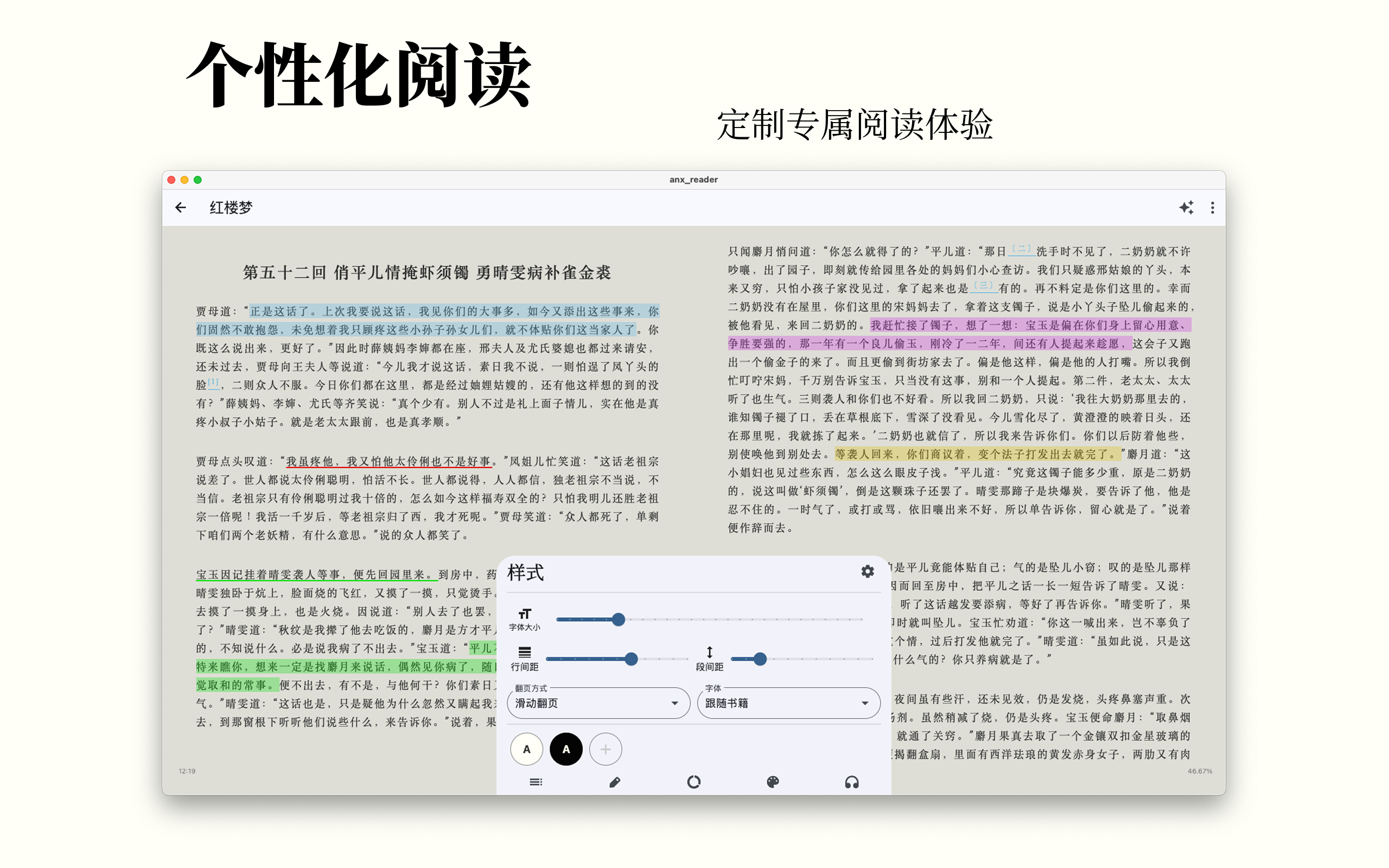Click footnote link [1] in left page
The height and width of the screenshot is (868, 1389).
tap(213, 381)
